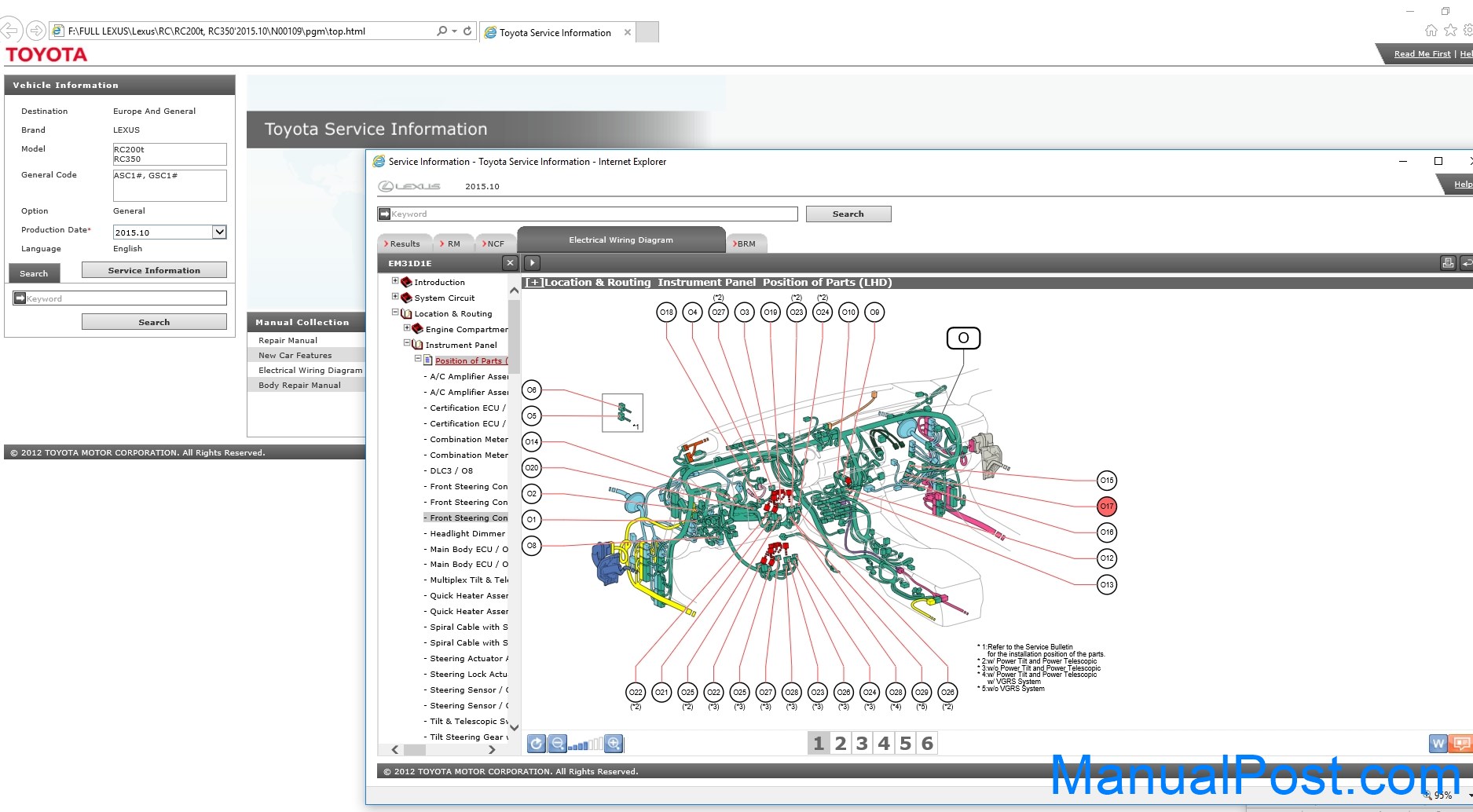Open the address bar search dropdown arrow

(x=454, y=31)
